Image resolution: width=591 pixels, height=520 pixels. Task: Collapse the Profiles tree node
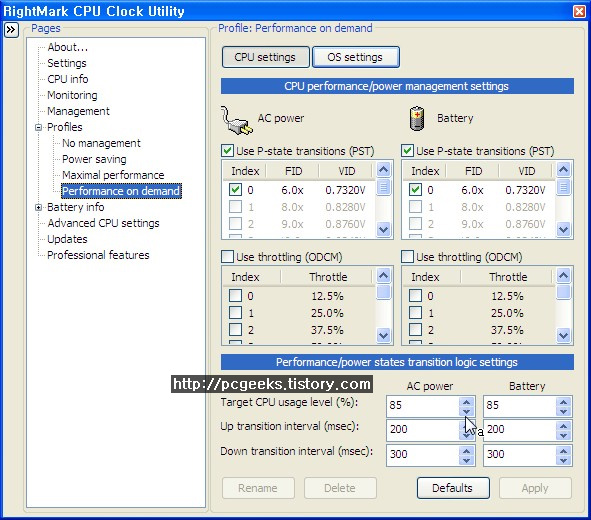(x=38, y=127)
